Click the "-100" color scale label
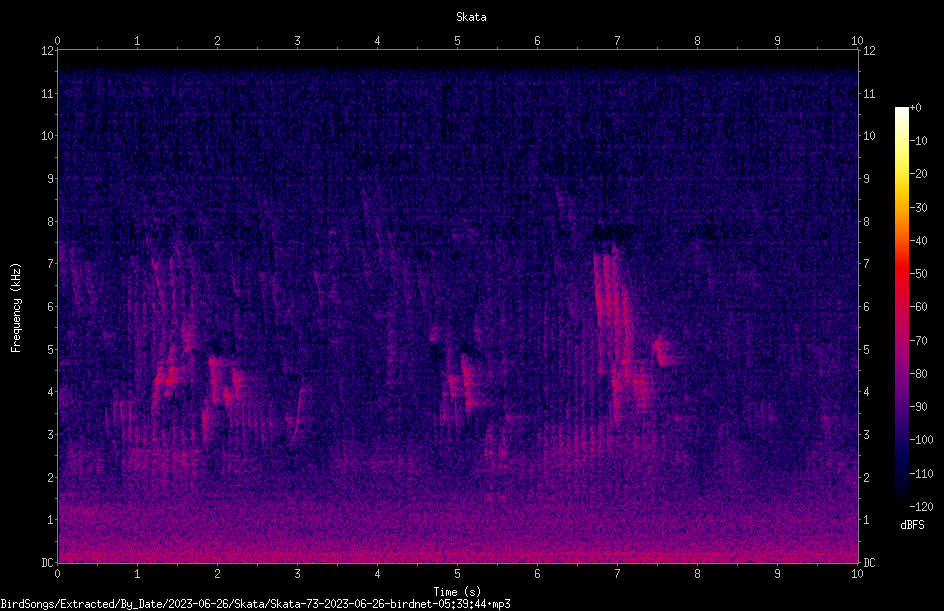 click(x=921, y=440)
